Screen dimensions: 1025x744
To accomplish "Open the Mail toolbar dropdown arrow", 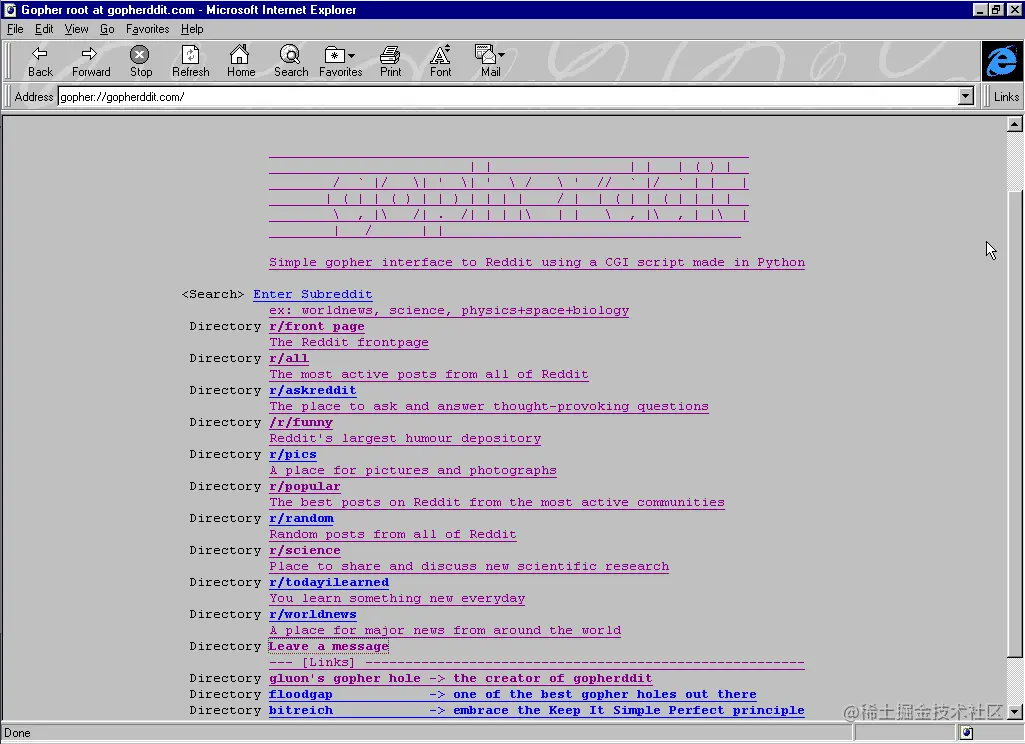I will [x=501, y=55].
